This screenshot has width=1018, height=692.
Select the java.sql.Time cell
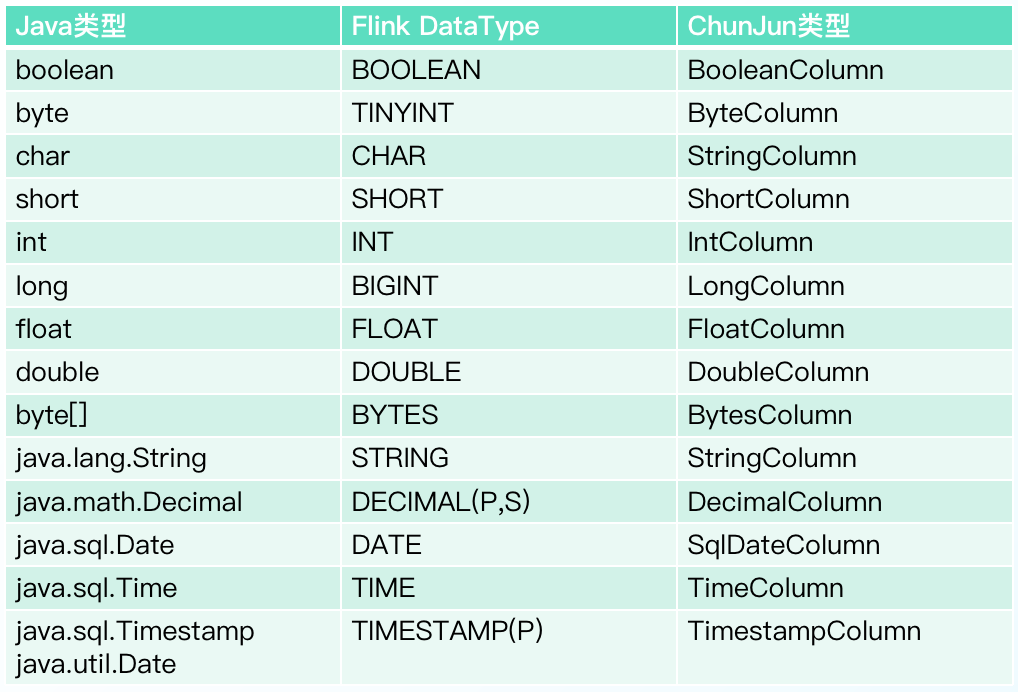point(96,588)
